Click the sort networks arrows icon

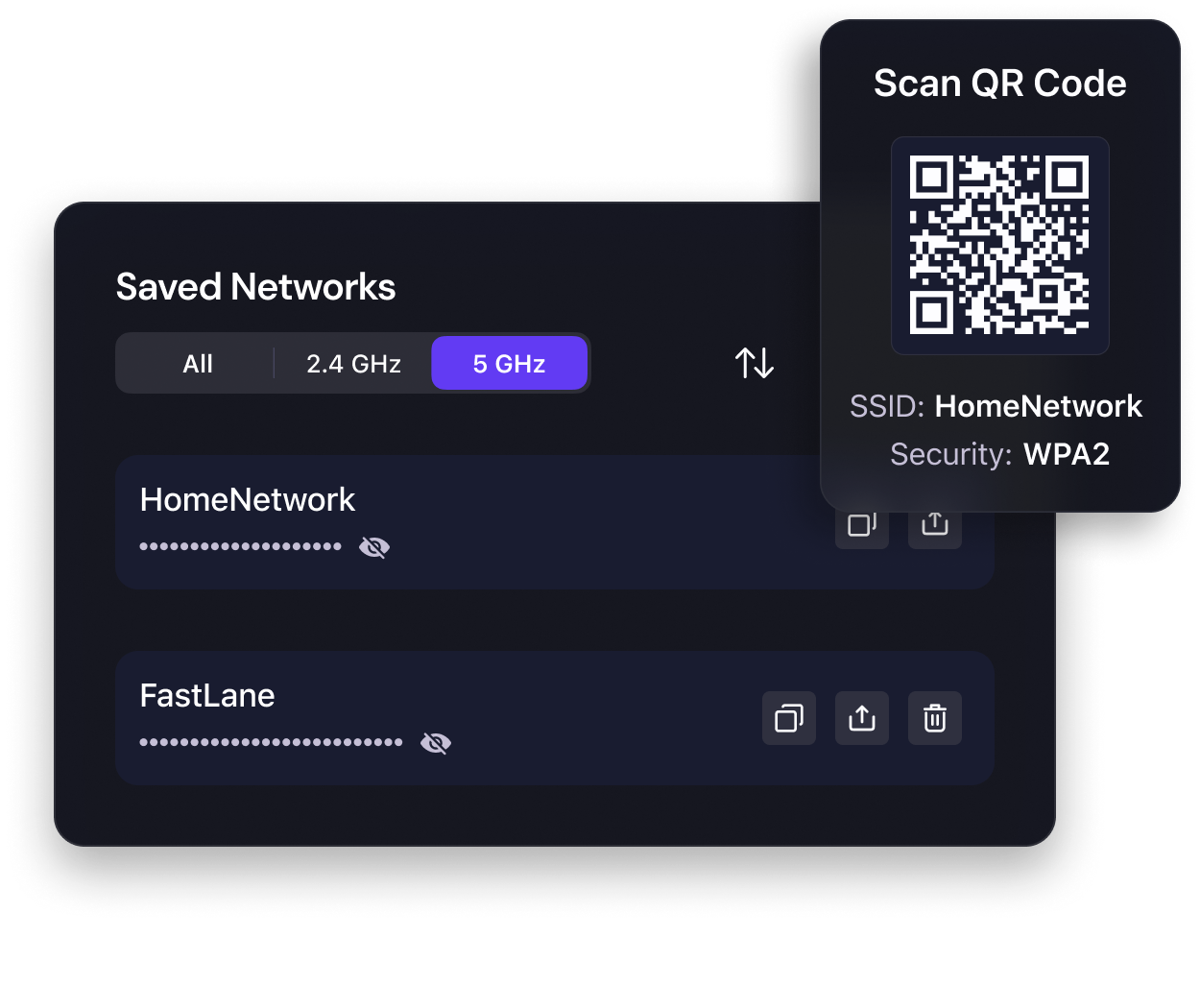tap(755, 363)
